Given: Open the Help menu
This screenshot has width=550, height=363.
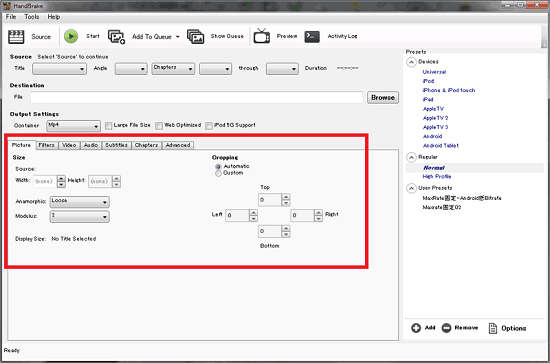Looking at the screenshot, I should coord(54,17).
